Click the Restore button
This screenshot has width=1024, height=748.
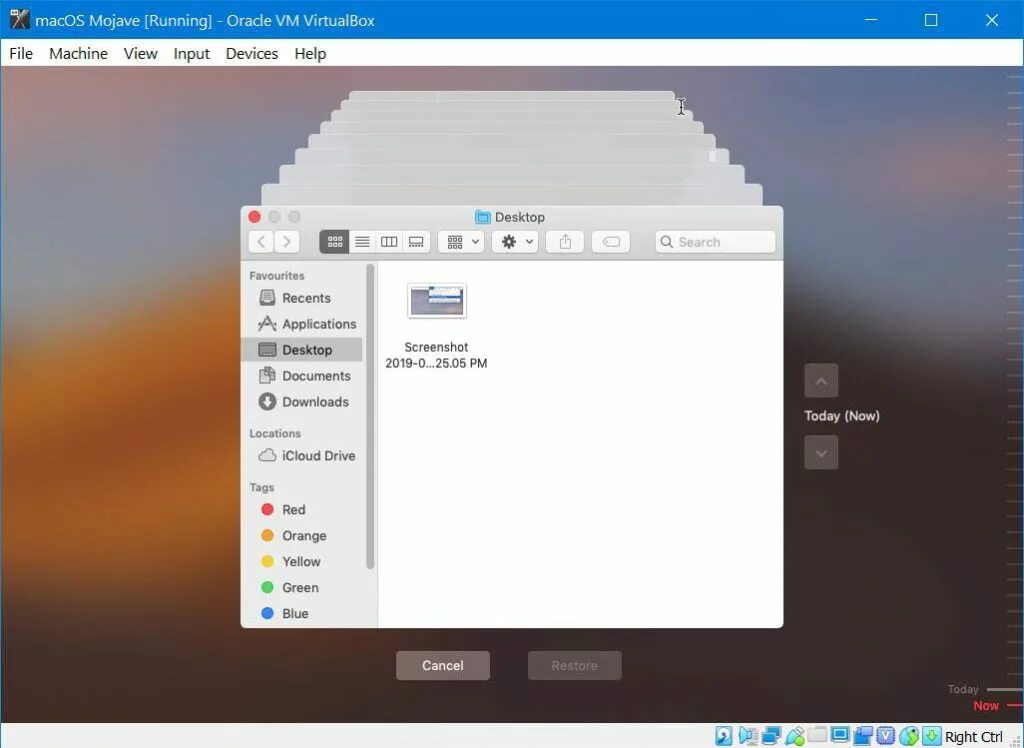[x=575, y=665]
